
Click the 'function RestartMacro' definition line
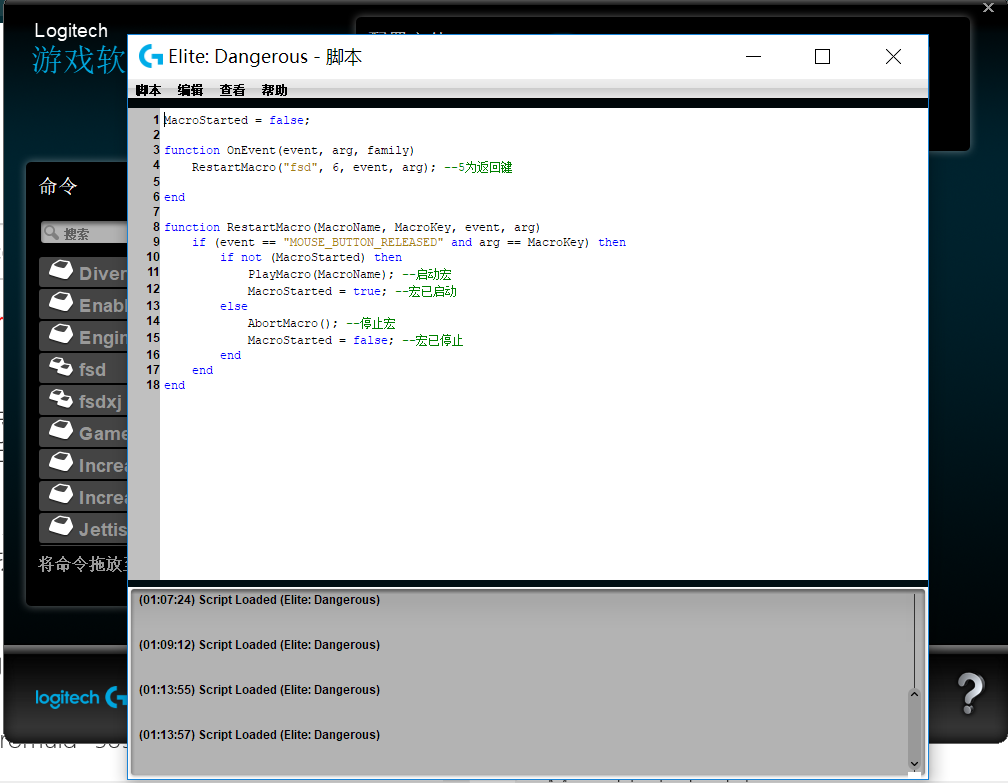click(x=352, y=228)
